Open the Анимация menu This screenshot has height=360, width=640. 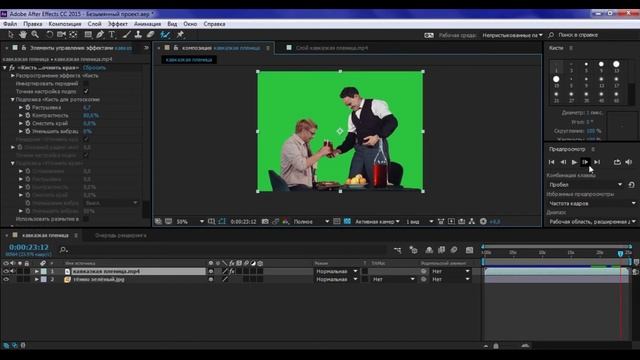click(147, 24)
